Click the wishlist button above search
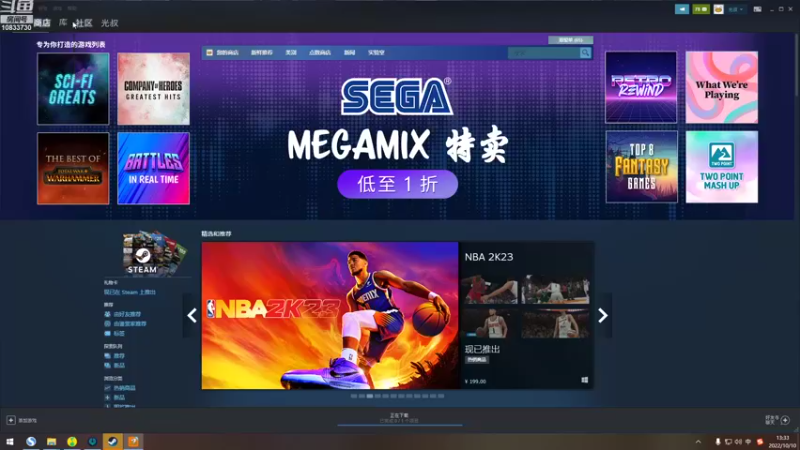The width and height of the screenshot is (800, 450). pyautogui.click(x=570, y=40)
